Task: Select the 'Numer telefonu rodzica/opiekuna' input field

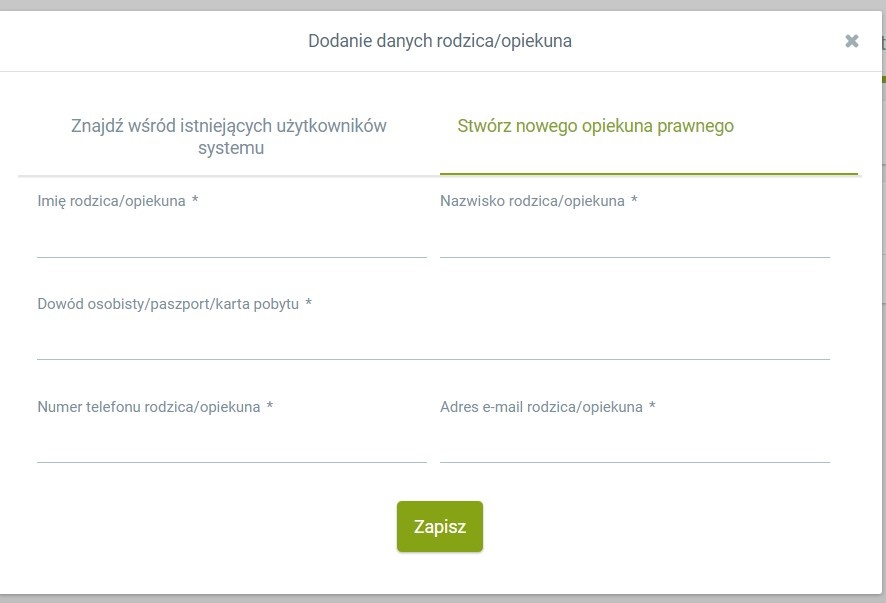Action: tap(232, 445)
